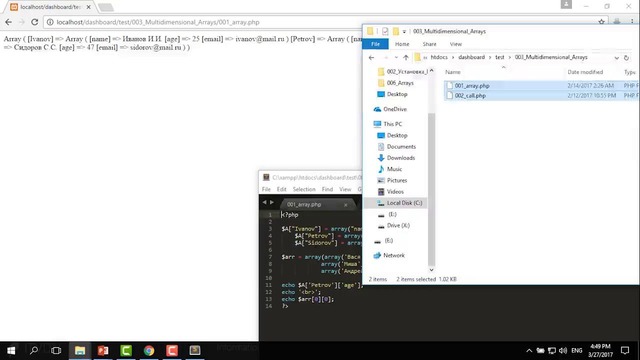640x360 pixels.
Task: Go up one folder level in Explorer
Action: [406, 58]
